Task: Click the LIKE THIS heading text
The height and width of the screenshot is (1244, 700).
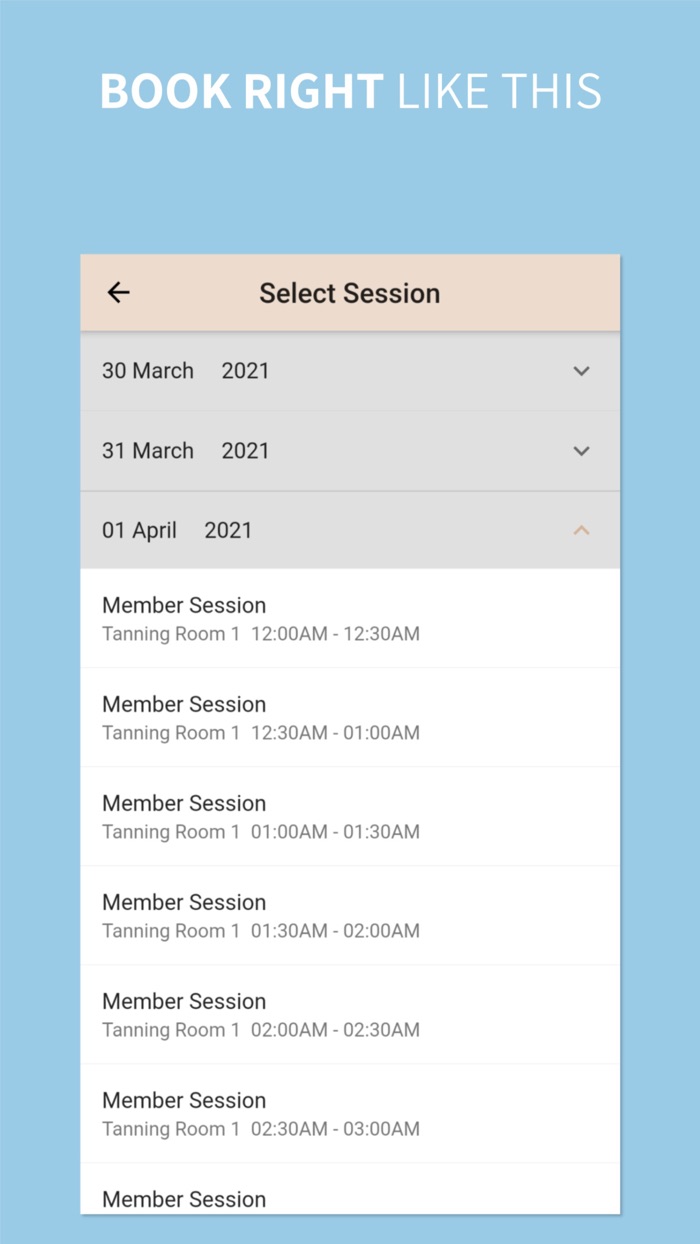Action: coord(499,91)
